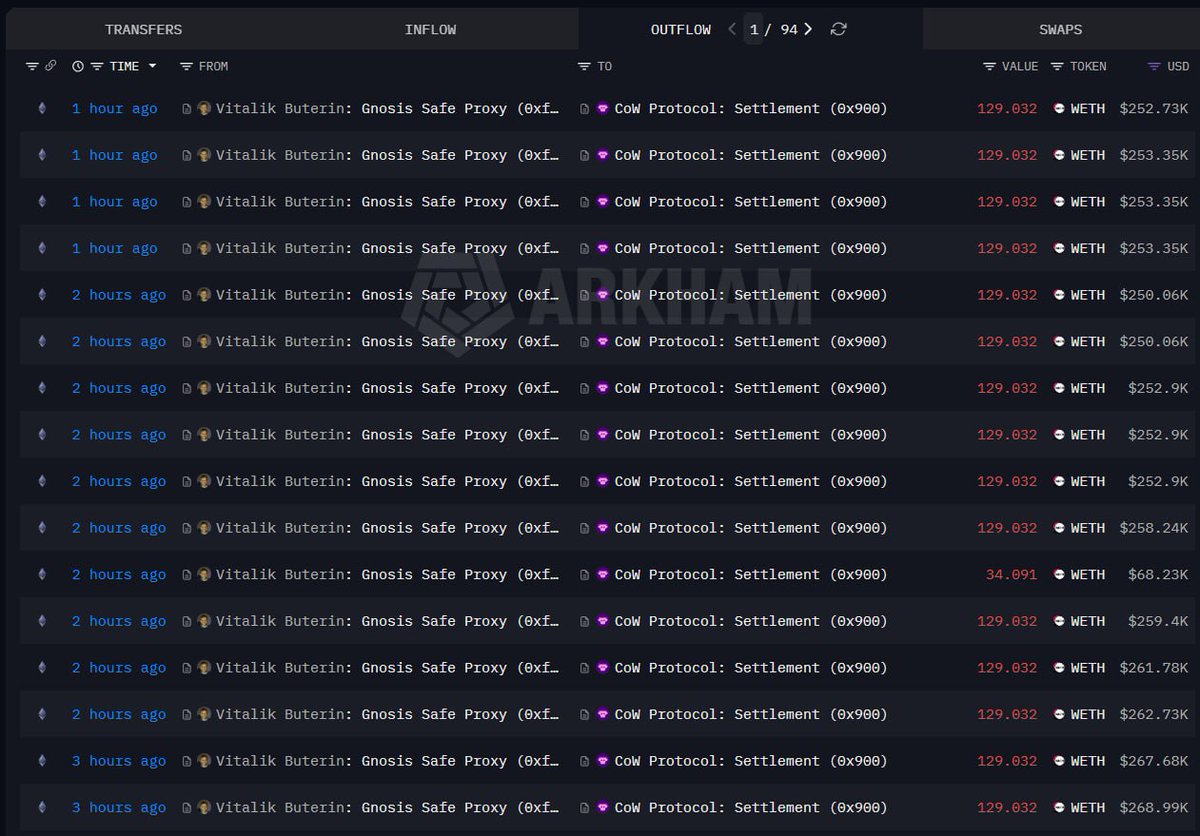Open the TO column filter
This screenshot has height=836, width=1200.
pyautogui.click(x=584, y=66)
